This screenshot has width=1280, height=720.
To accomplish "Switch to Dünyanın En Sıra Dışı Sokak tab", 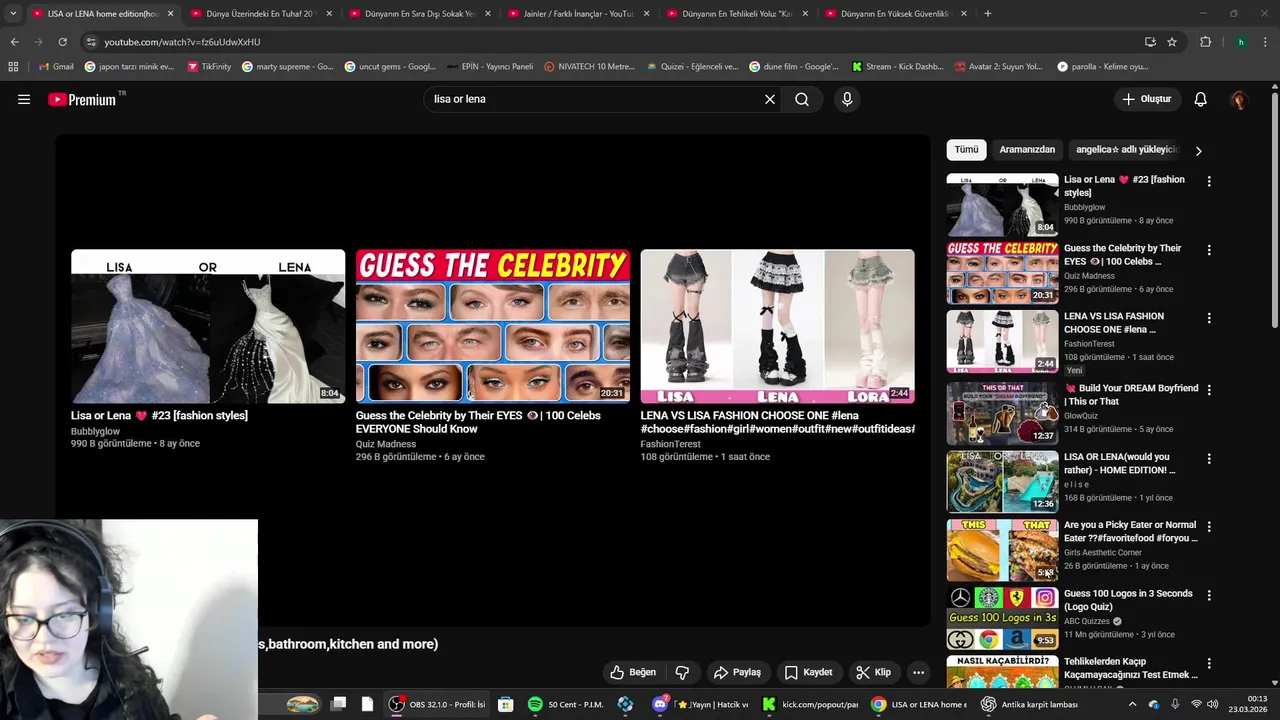I will point(419,14).
